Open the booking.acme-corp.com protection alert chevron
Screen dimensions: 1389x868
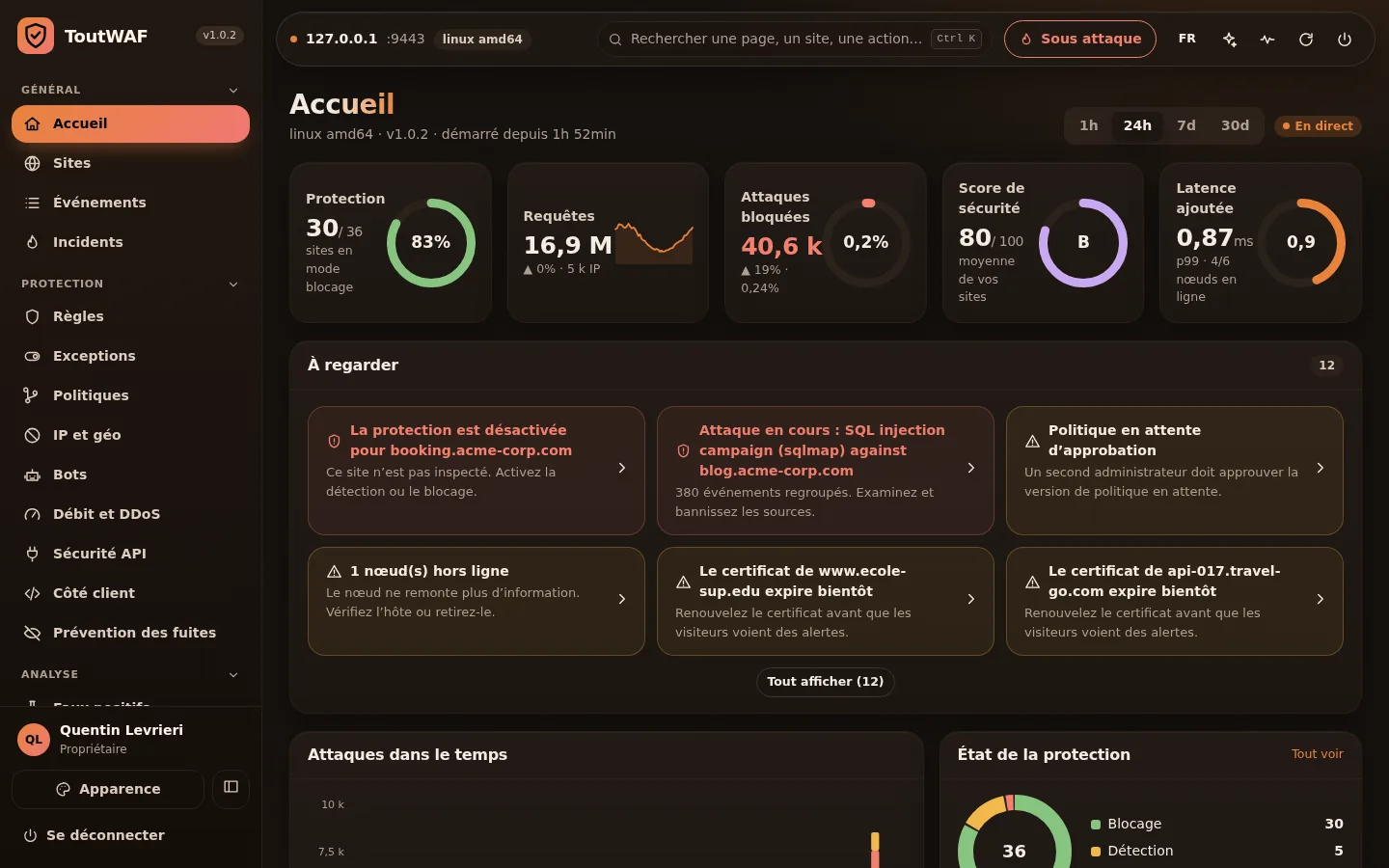tap(622, 468)
